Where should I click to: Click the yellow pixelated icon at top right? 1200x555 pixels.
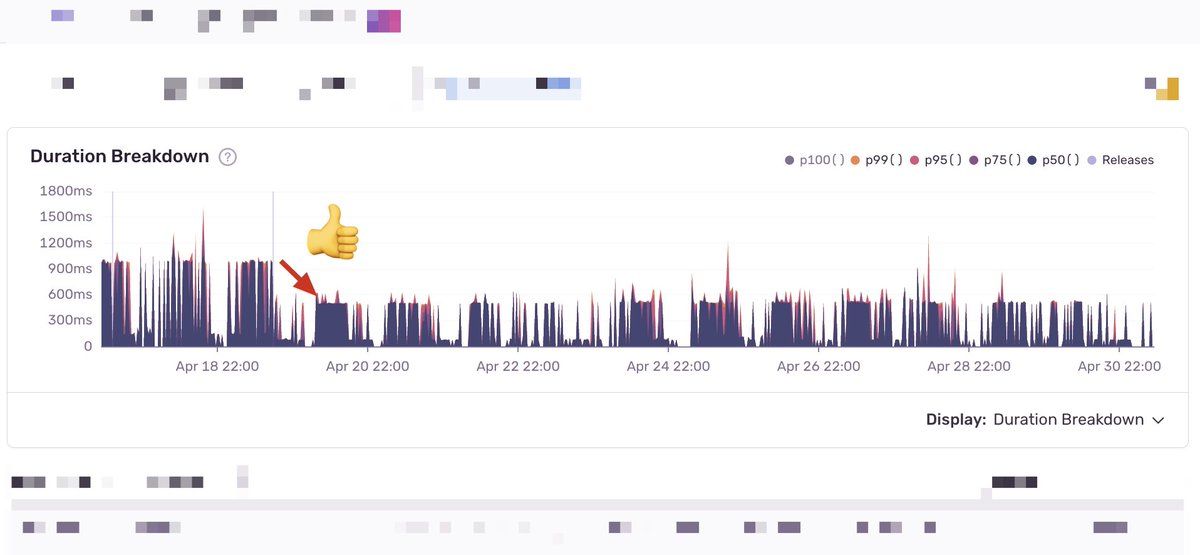pos(1162,88)
